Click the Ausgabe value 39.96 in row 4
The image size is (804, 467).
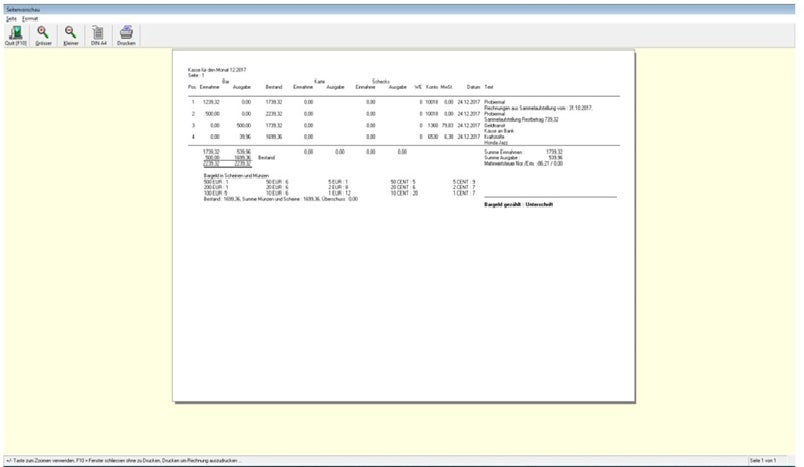(x=245, y=137)
